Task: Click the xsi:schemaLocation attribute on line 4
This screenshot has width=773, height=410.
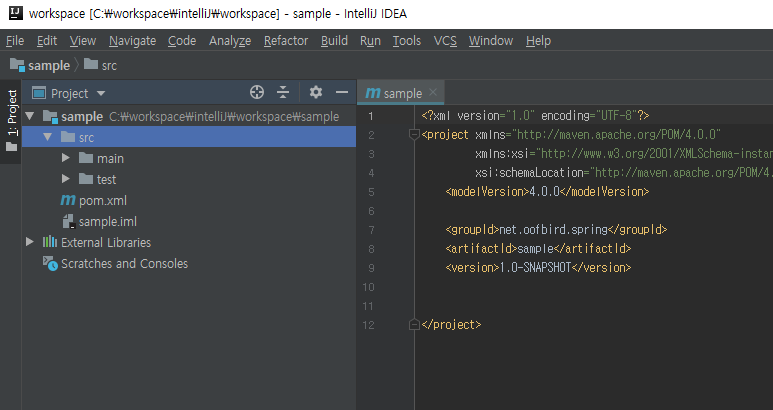Action: [624, 172]
